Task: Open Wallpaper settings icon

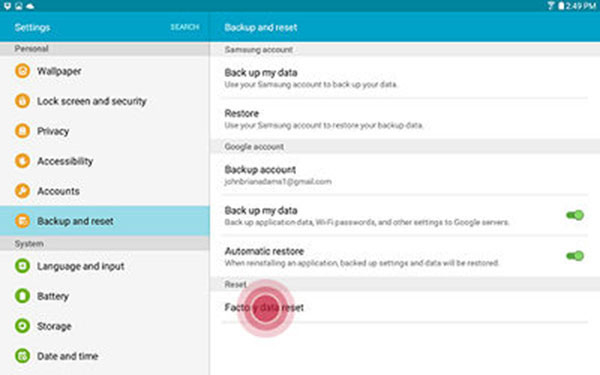Action: pyautogui.click(x=22, y=71)
